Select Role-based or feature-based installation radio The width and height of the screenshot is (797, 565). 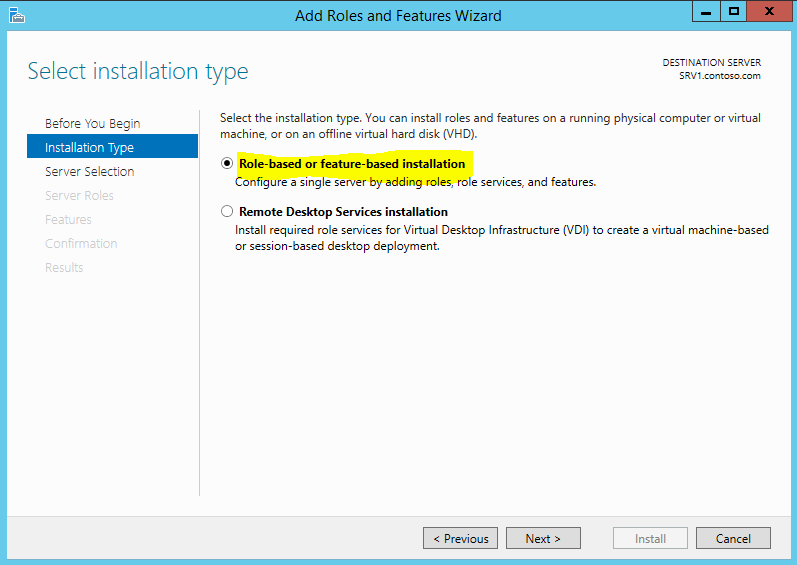coord(227,164)
